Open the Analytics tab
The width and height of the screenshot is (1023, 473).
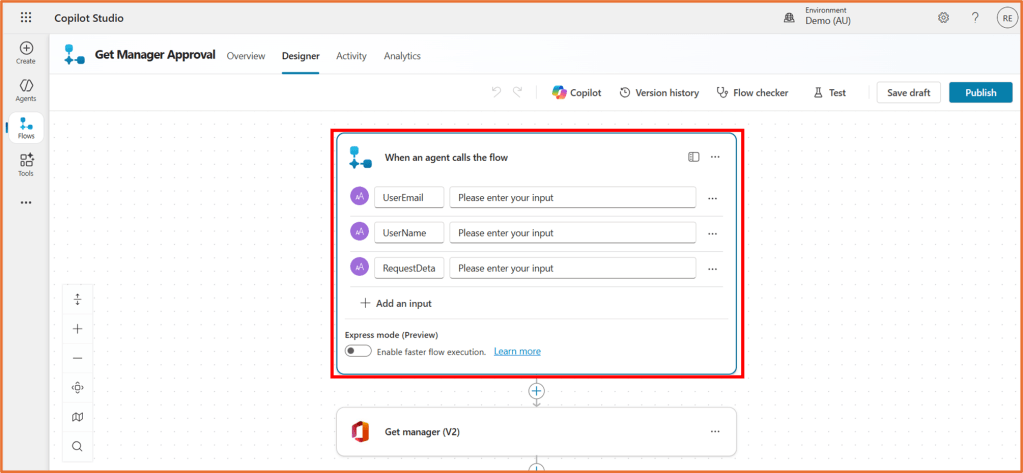tap(402, 56)
